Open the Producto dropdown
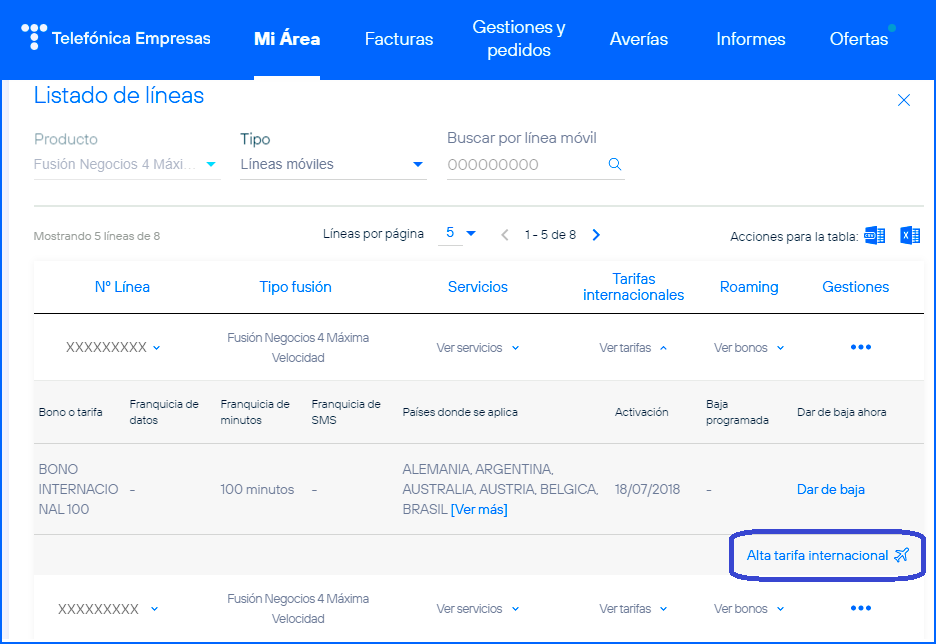This screenshot has width=936, height=644. pyautogui.click(x=126, y=165)
